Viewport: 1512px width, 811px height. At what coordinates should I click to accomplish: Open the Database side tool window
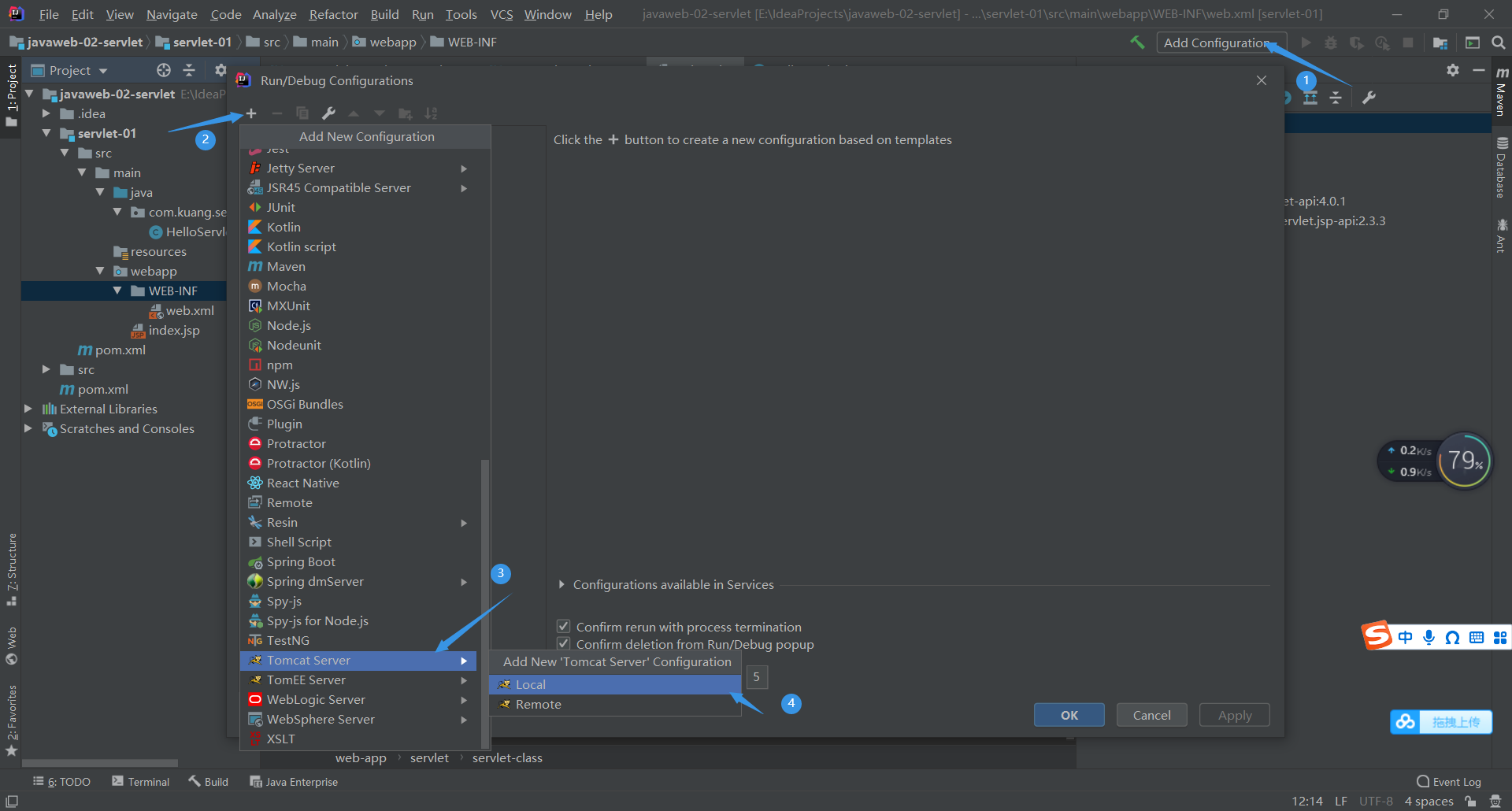coord(1502,168)
